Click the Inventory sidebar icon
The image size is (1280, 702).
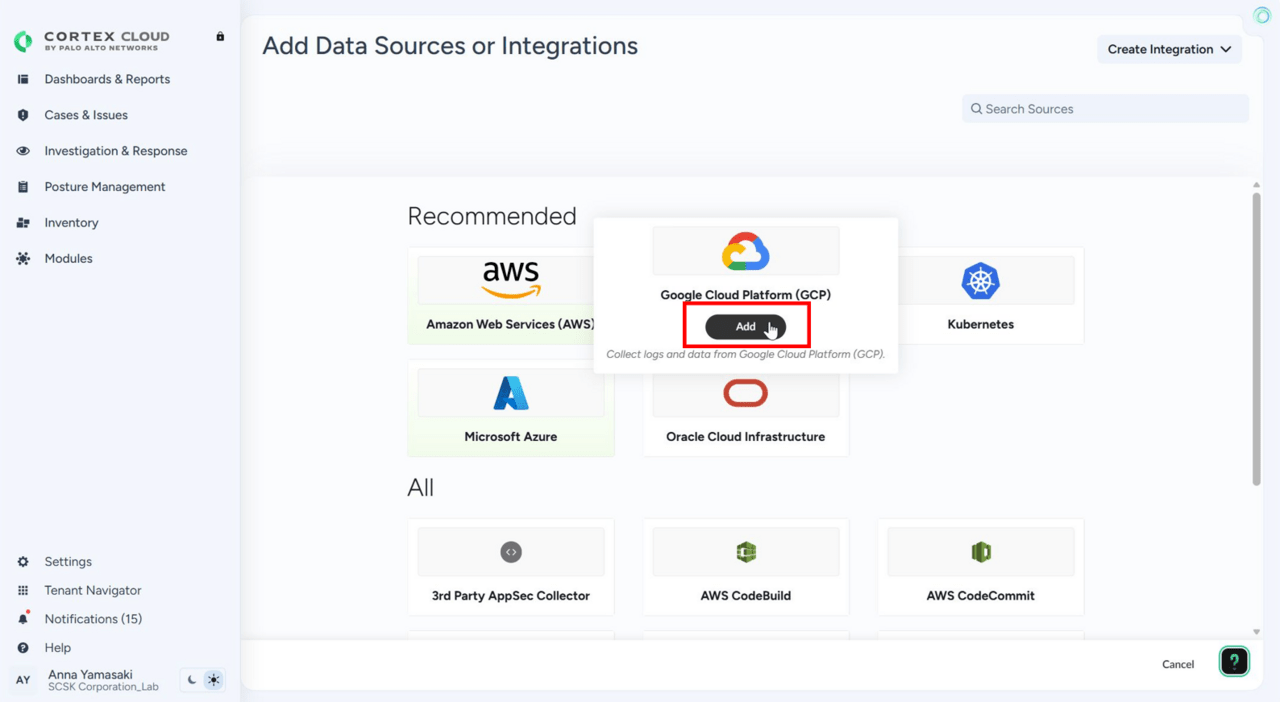point(23,223)
